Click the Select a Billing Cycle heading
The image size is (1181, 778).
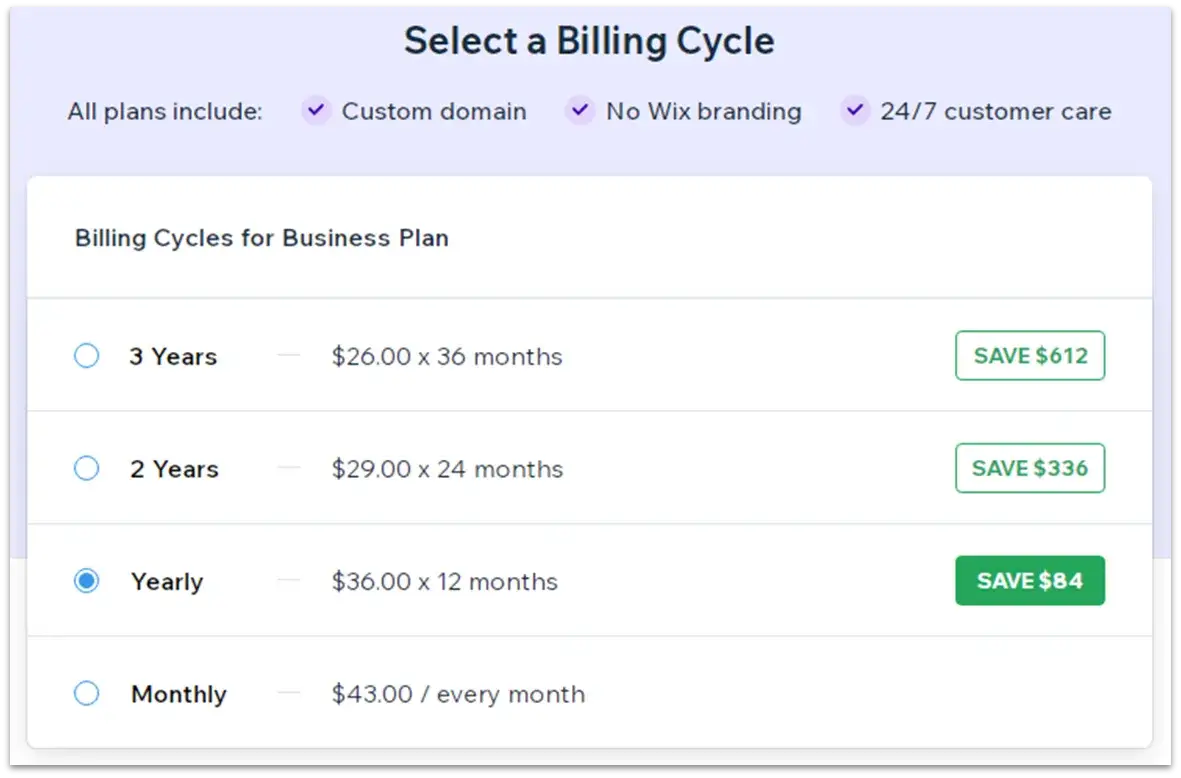click(589, 41)
